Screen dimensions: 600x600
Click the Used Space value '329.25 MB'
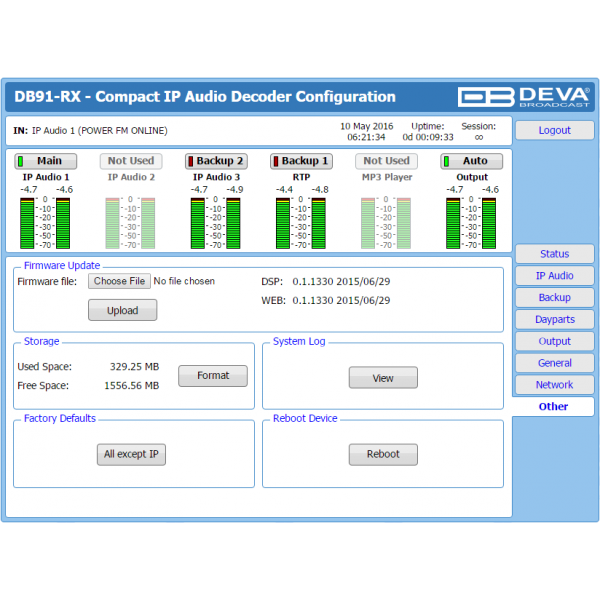[134, 367]
